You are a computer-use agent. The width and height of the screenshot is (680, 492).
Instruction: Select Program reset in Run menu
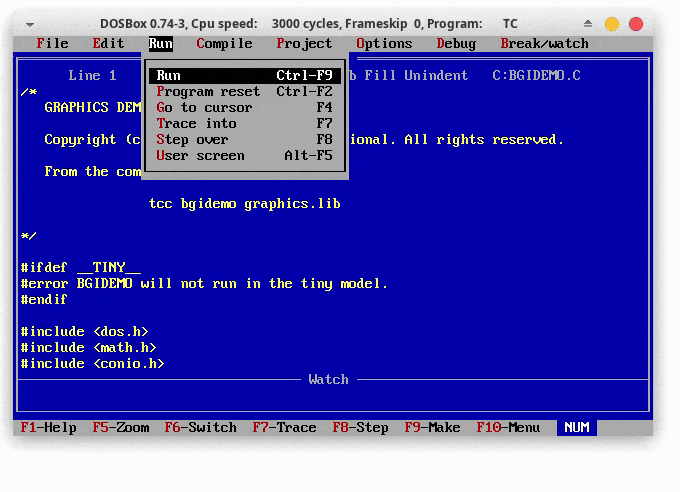pyautogui.click(x=245, y=92)
